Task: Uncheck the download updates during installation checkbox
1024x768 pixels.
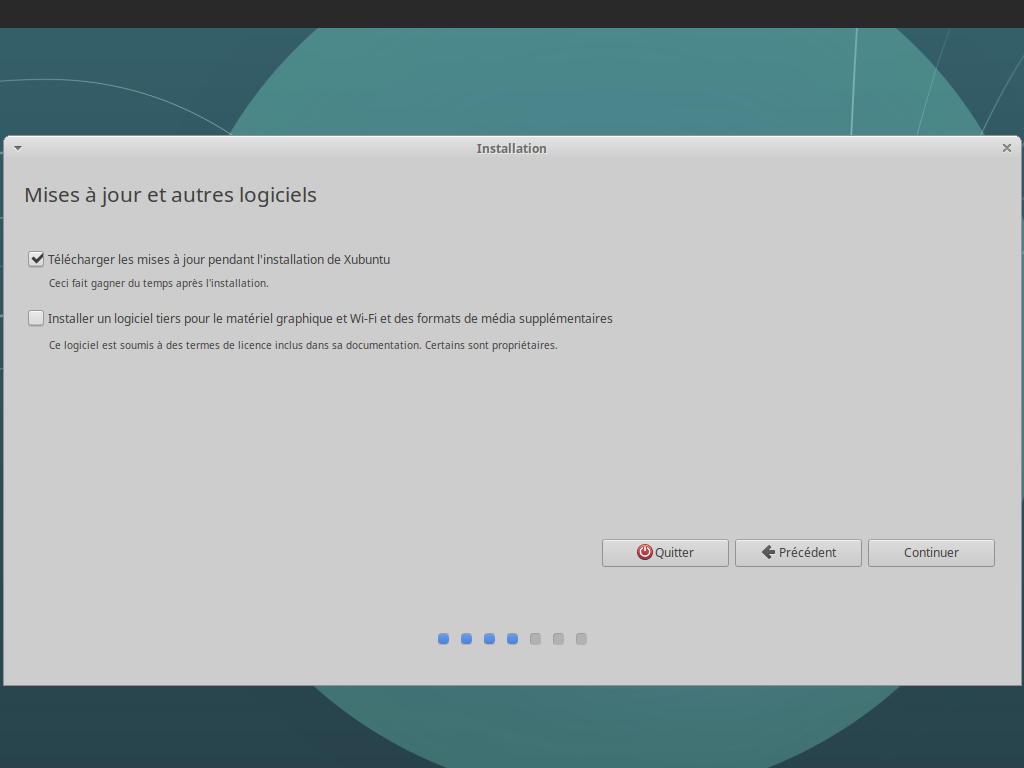Action: click(37, 259)
